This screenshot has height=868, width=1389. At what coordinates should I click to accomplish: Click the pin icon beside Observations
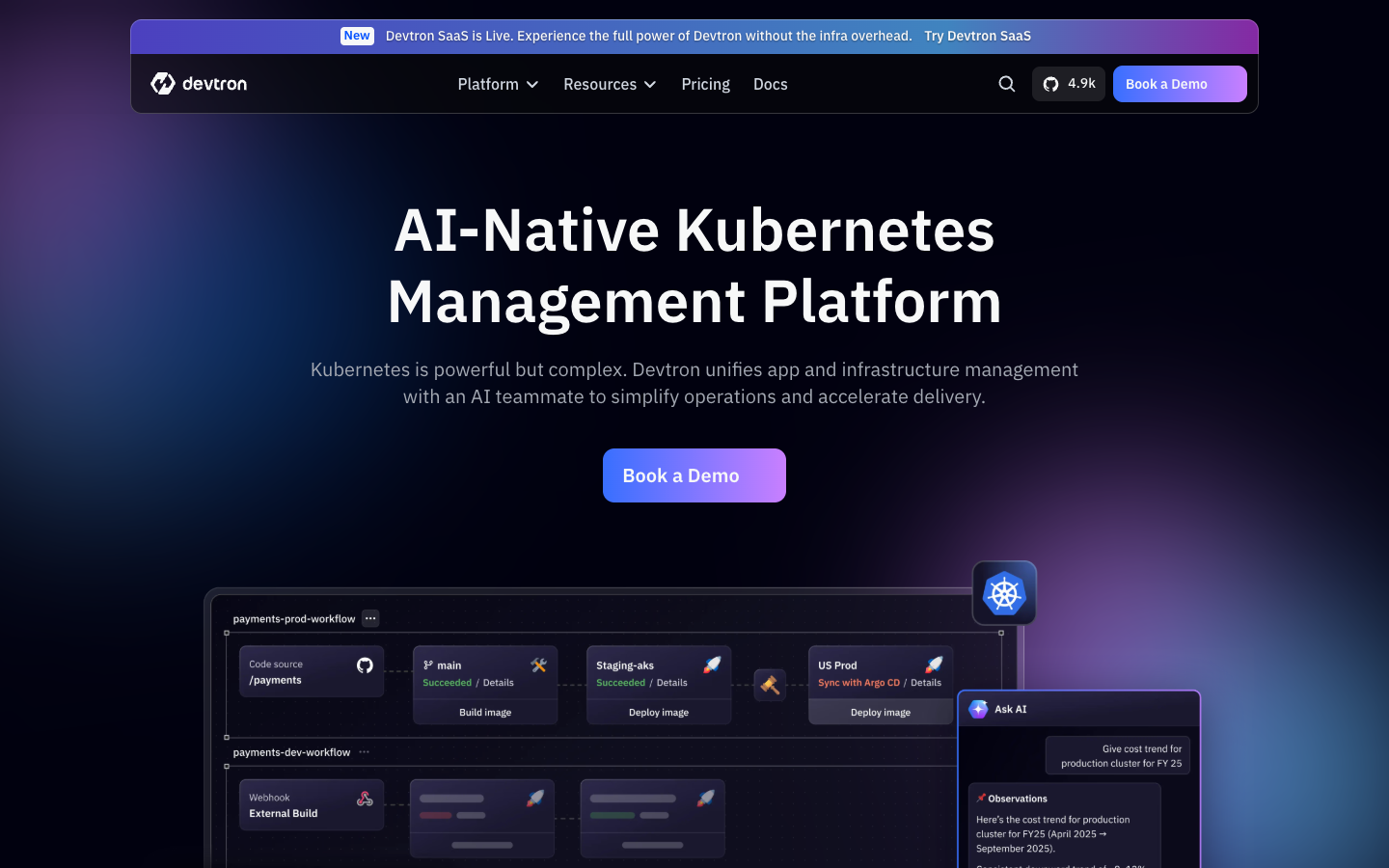click(x=981, y=799)
